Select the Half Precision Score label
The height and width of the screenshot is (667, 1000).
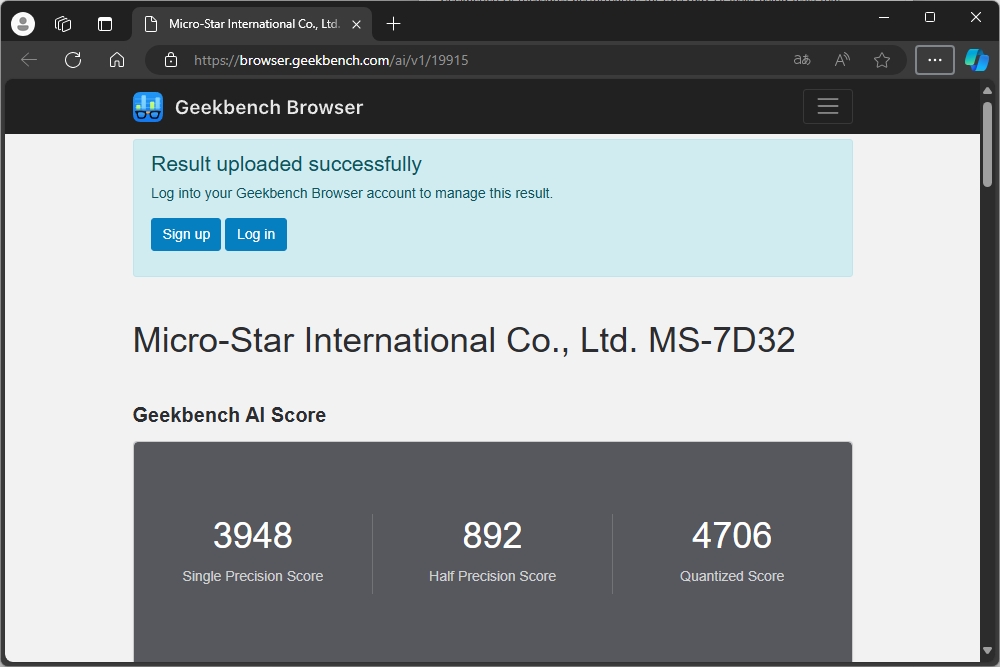click(492, 576)
